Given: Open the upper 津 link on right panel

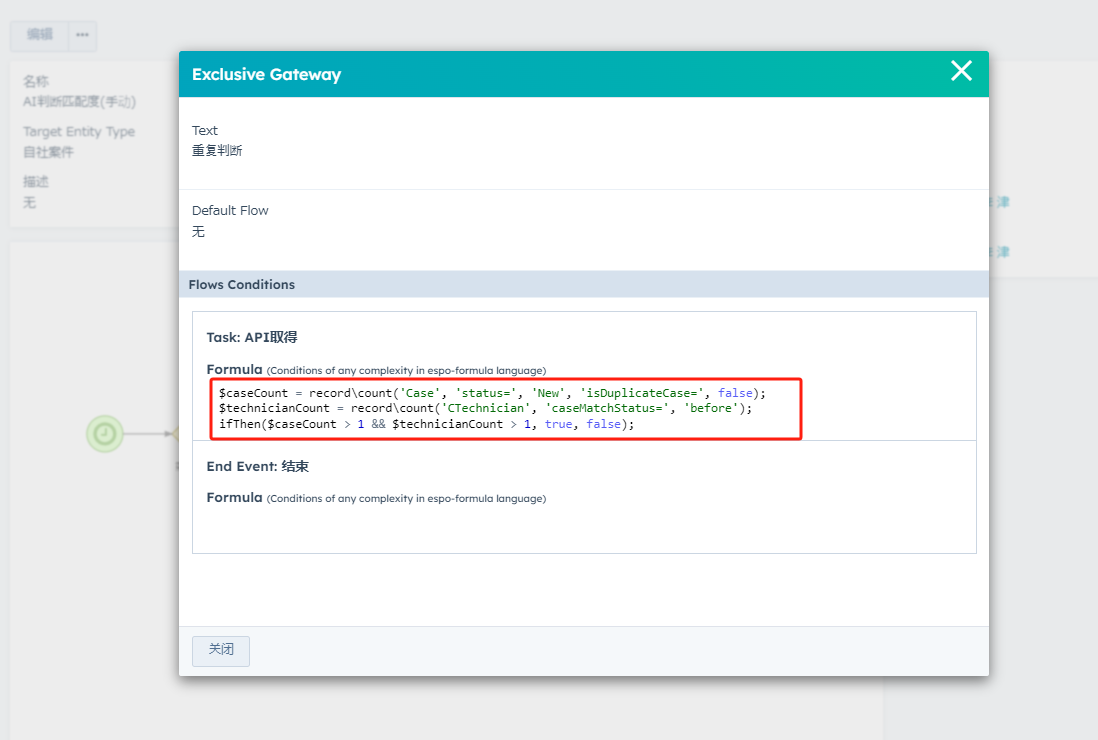Looking at the screenshot, I should (x=1003, y=202).
